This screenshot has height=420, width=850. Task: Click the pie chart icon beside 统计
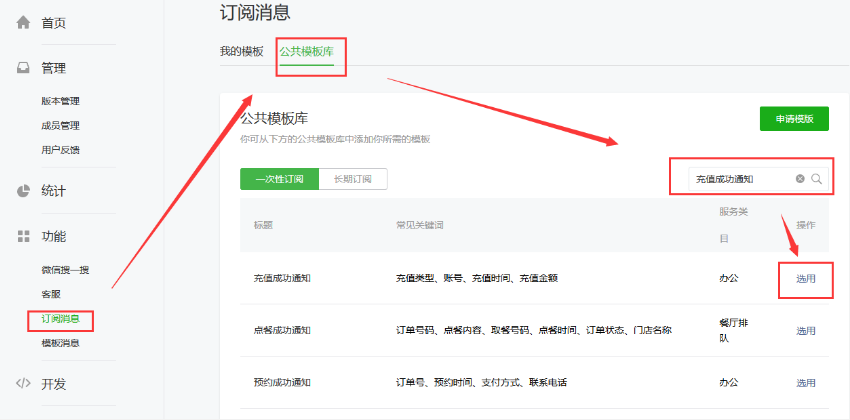[x=23, y=191]
